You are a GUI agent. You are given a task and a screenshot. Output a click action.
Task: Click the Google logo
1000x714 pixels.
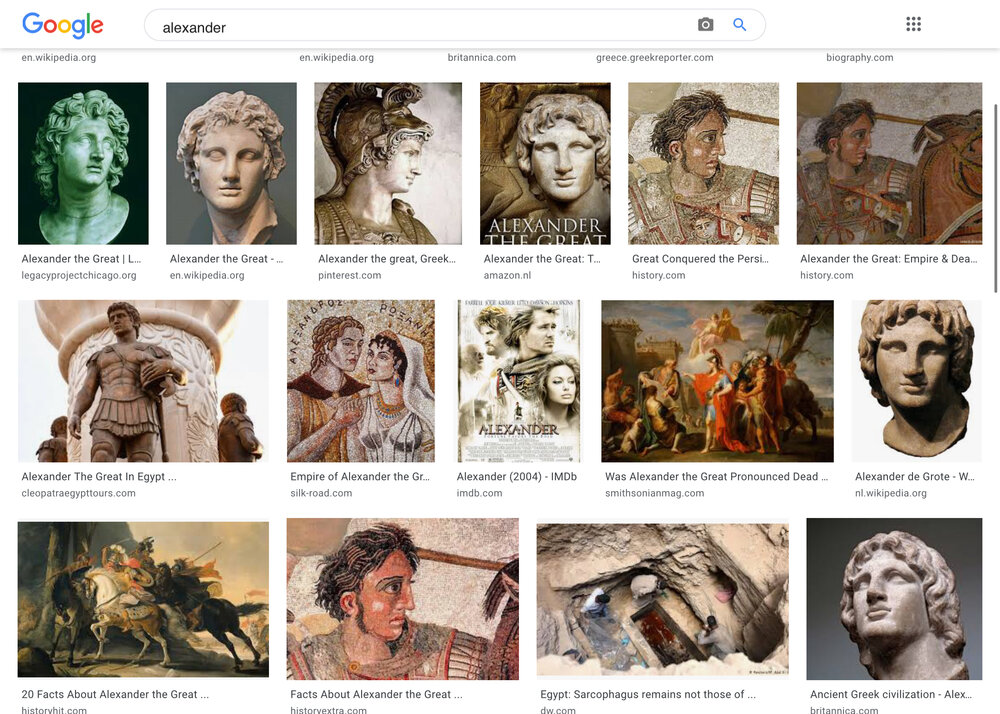(x=62, y=25)
